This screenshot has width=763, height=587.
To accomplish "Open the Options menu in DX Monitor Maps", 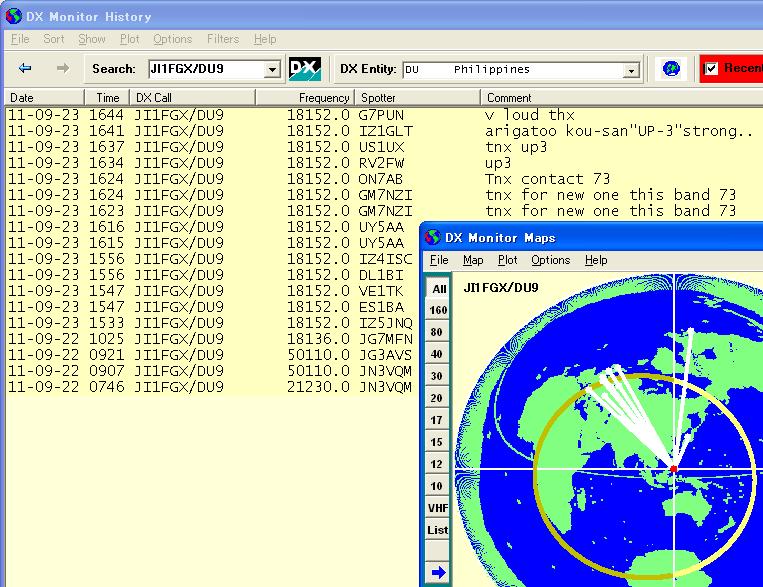I will (x=550, y=260).
